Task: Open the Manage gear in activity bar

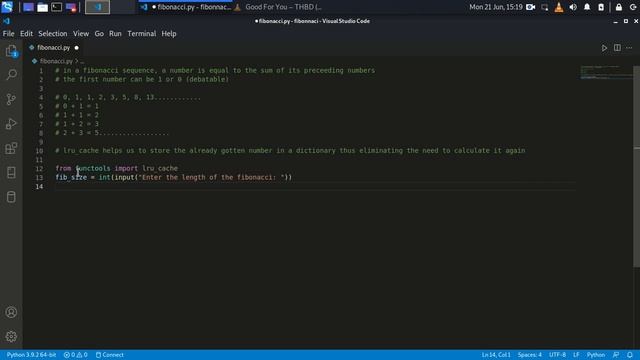Action: coord(11,336)
